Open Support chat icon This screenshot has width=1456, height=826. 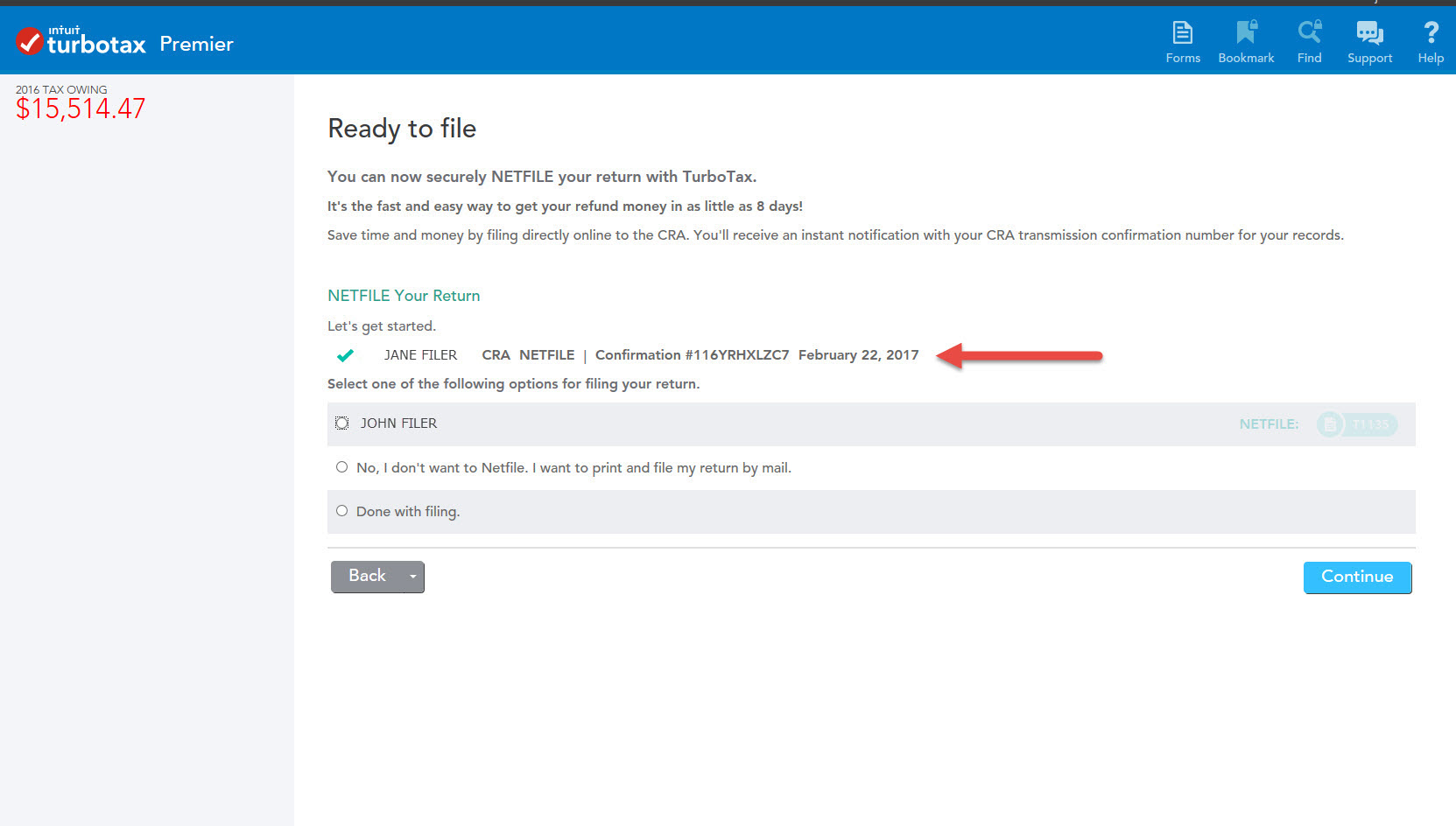coord(1369,42)
